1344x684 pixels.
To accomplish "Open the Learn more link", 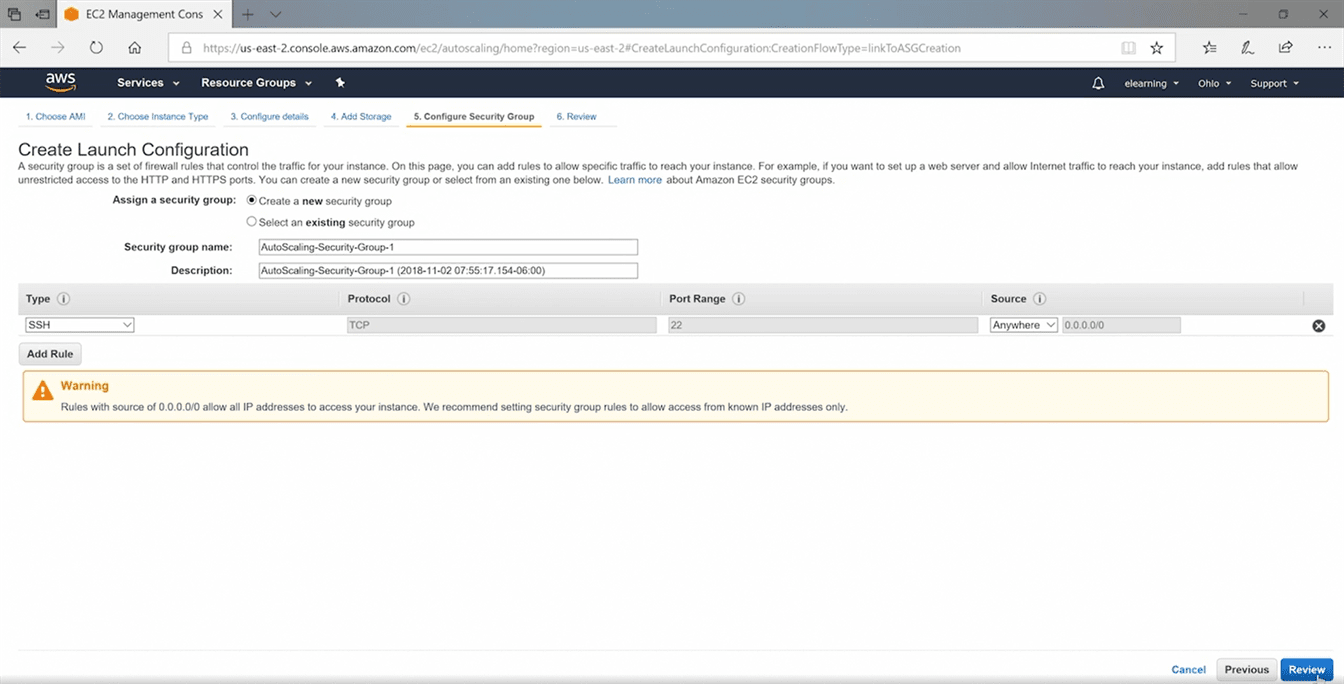I will 635,180.
